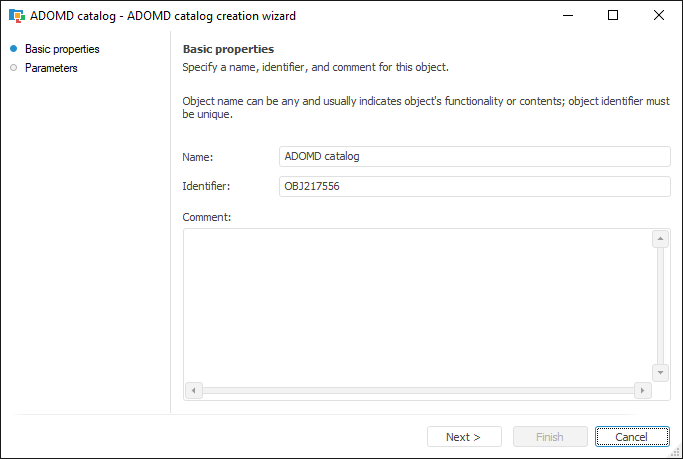Select the Parameters step bullet

click(13, 68)
